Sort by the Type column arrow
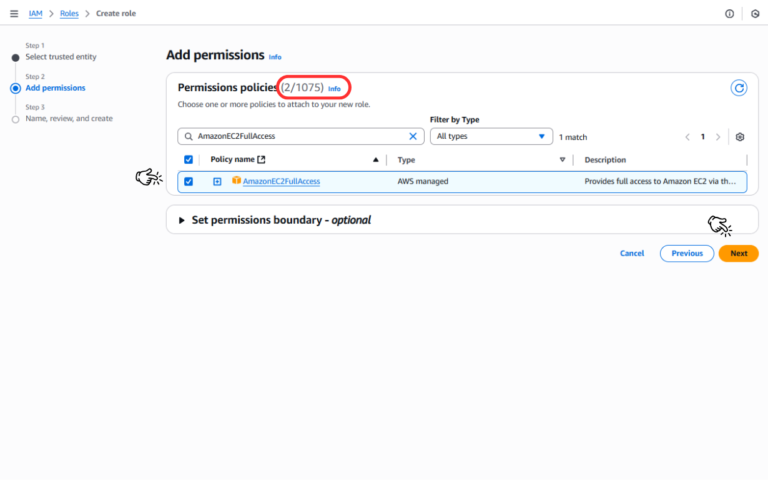Image resolution: width=768 pixels, height=483 pixels. [x=562, y=160]
